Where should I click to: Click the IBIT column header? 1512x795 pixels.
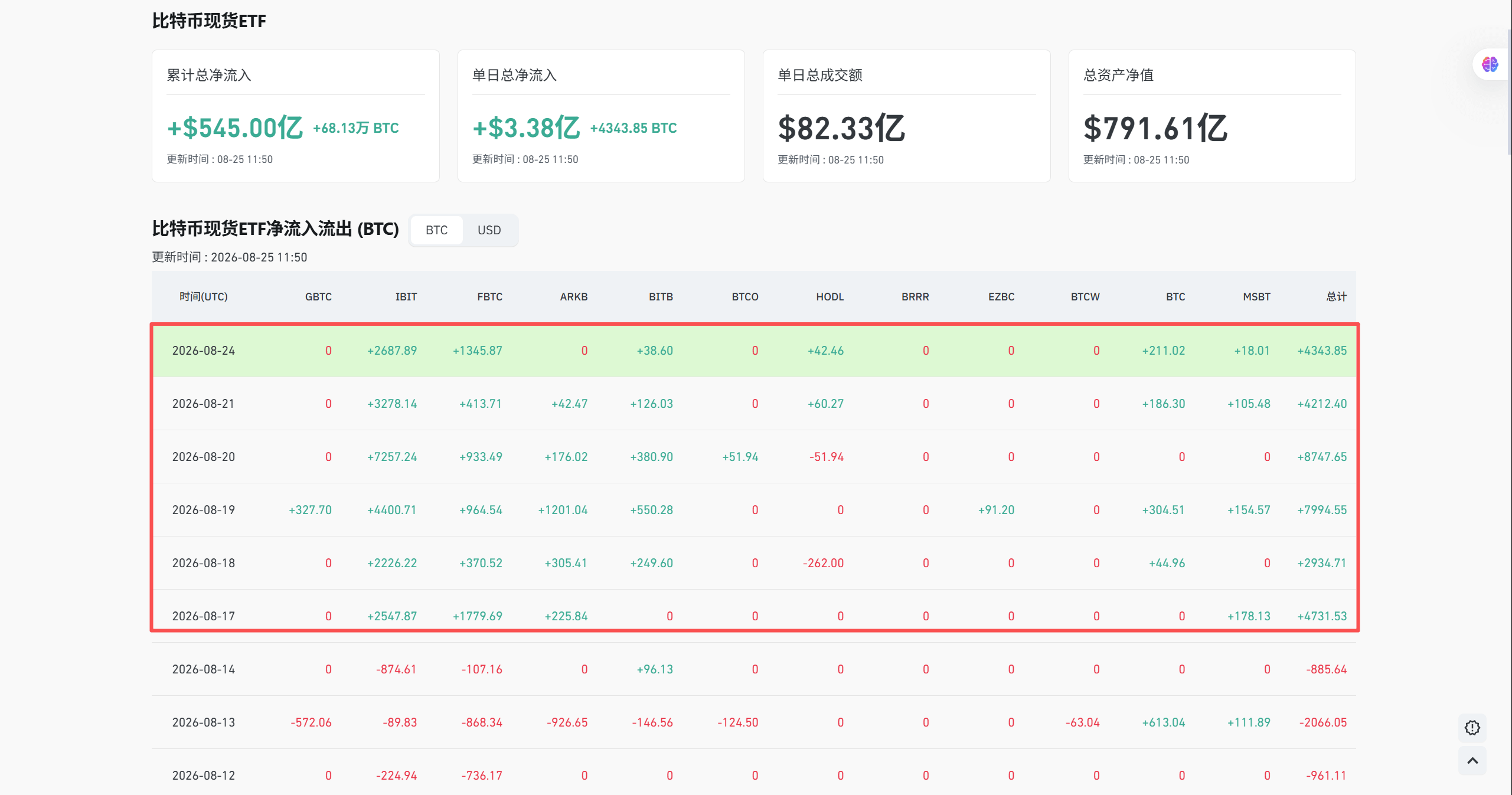pyautogui.click(x=406, y=297)
